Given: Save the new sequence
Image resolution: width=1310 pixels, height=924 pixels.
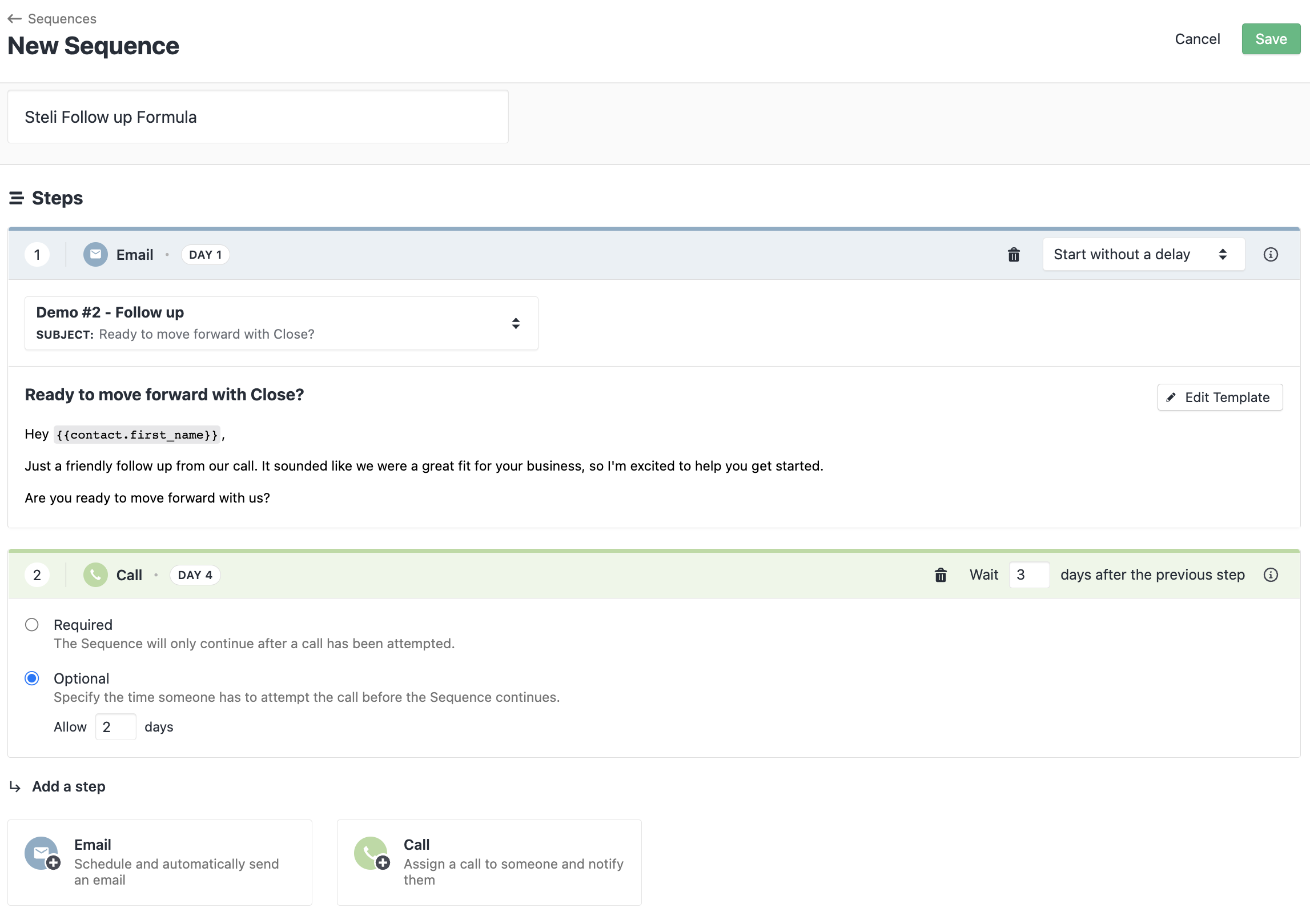Looking at the screenshot, I should pyautogui.click(x=1271, y=39).
